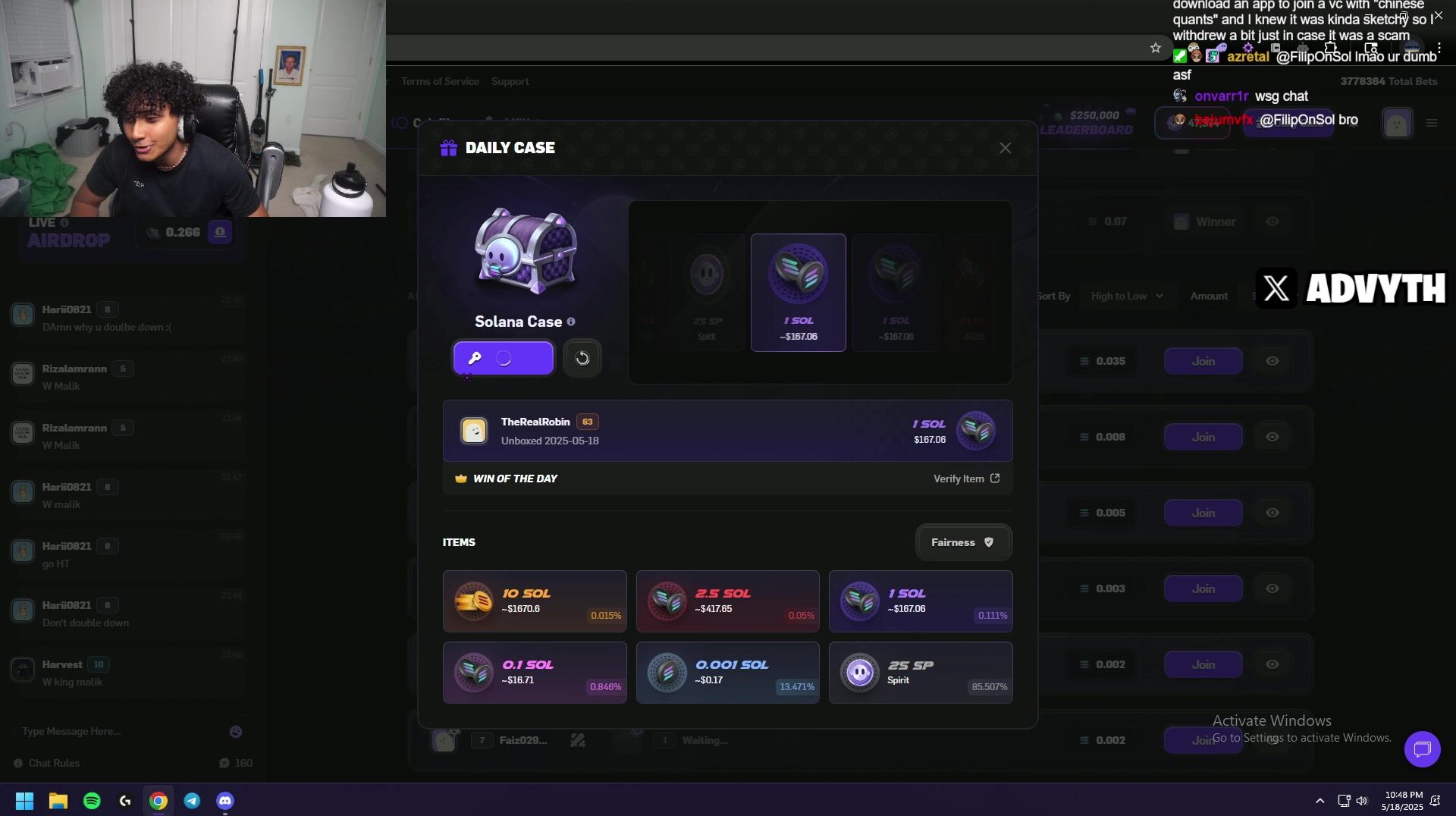The width and height of the screenshot is (1456, 816).
Task: Bookmark page with the star icon
Action: tap(1155, 48)
